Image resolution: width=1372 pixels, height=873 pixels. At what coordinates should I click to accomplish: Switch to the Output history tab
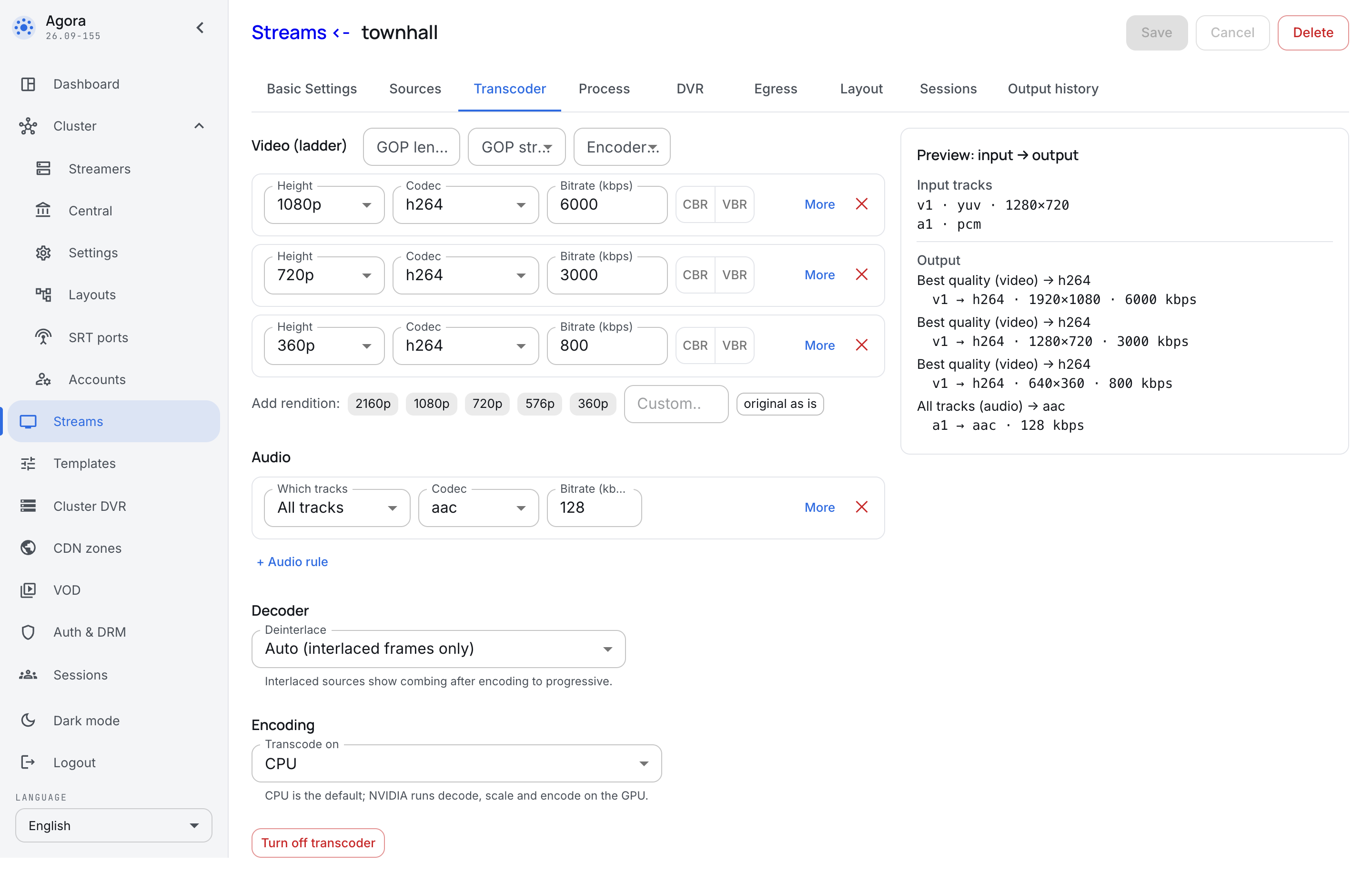[1053, 89]
